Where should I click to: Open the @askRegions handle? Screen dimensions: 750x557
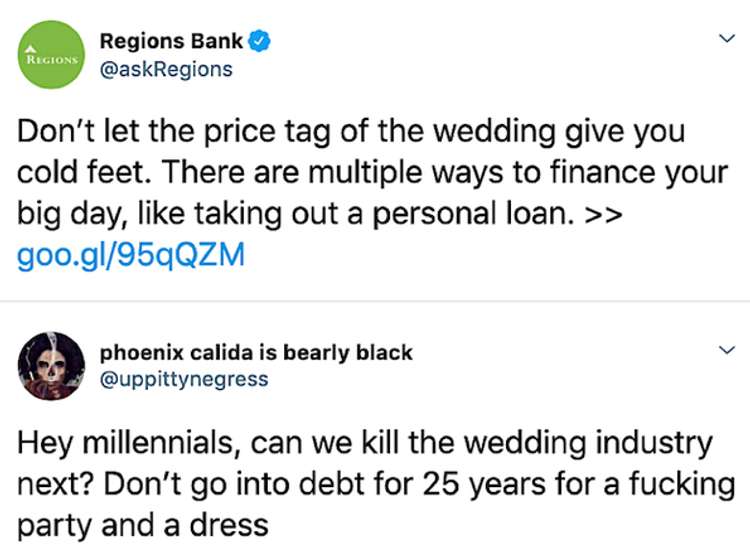(x=166, y=69)
